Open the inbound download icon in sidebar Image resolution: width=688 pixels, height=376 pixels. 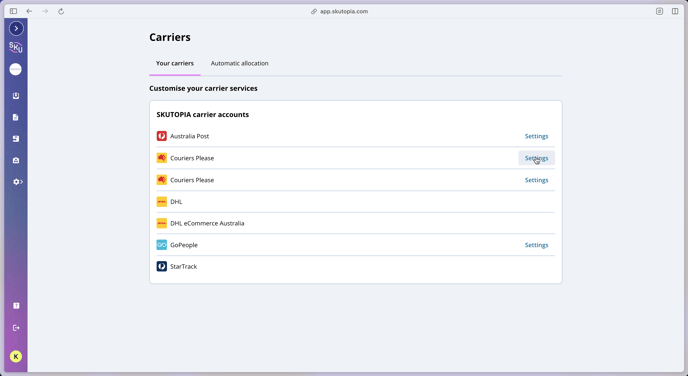point(16,96)
